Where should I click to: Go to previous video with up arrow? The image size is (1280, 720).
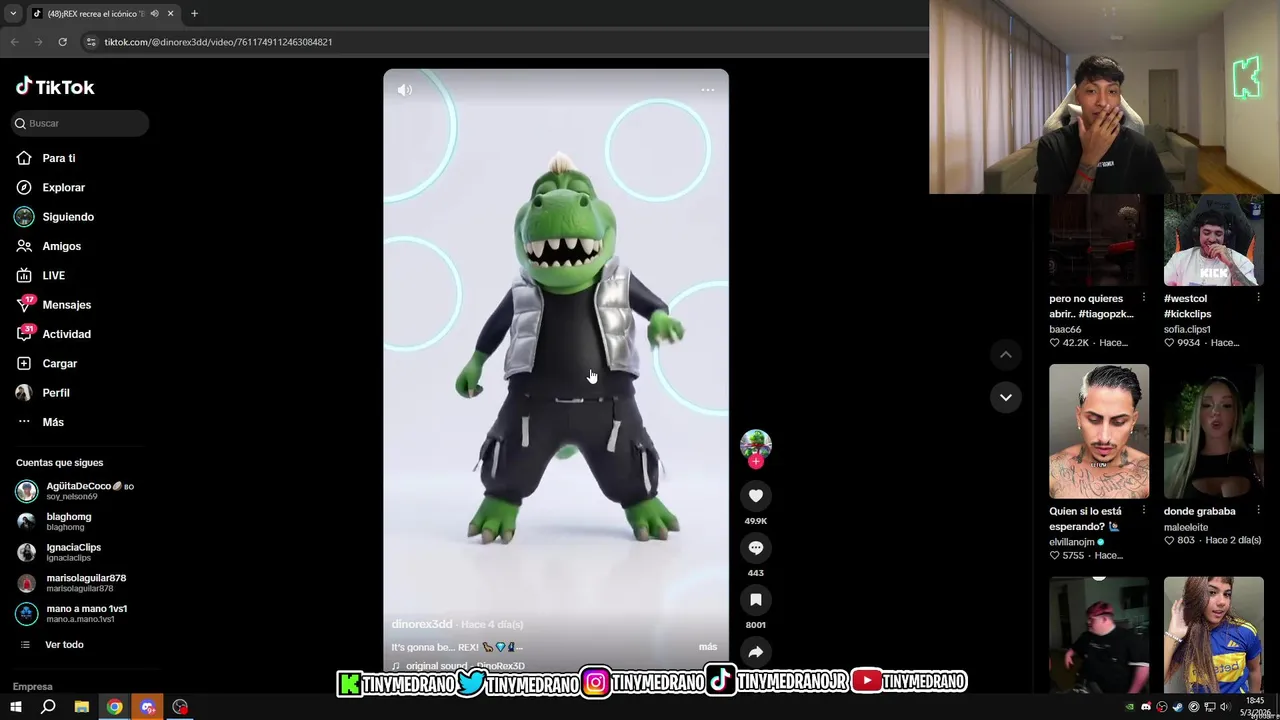tap(1006, 354)
